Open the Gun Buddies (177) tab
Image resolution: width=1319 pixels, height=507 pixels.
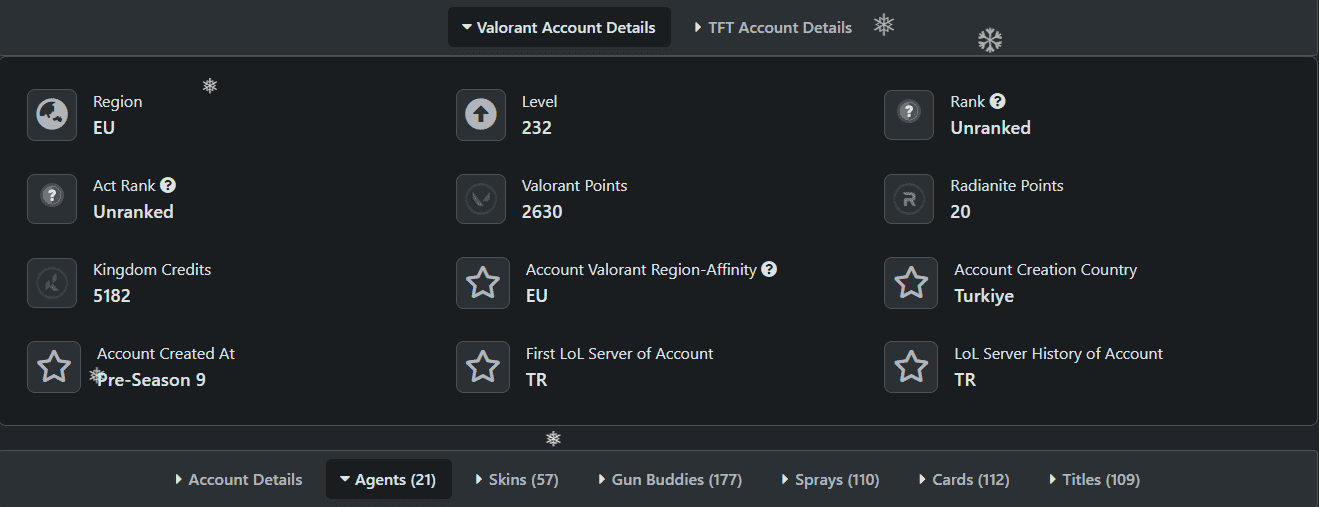tap(669, 480)
